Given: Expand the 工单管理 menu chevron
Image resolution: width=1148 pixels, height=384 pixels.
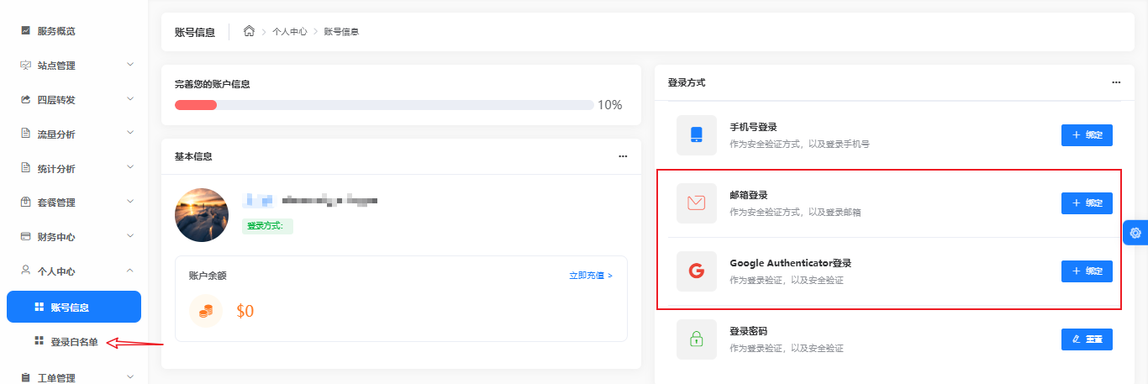Looking at the screenshot, I should tap(130, 377).
